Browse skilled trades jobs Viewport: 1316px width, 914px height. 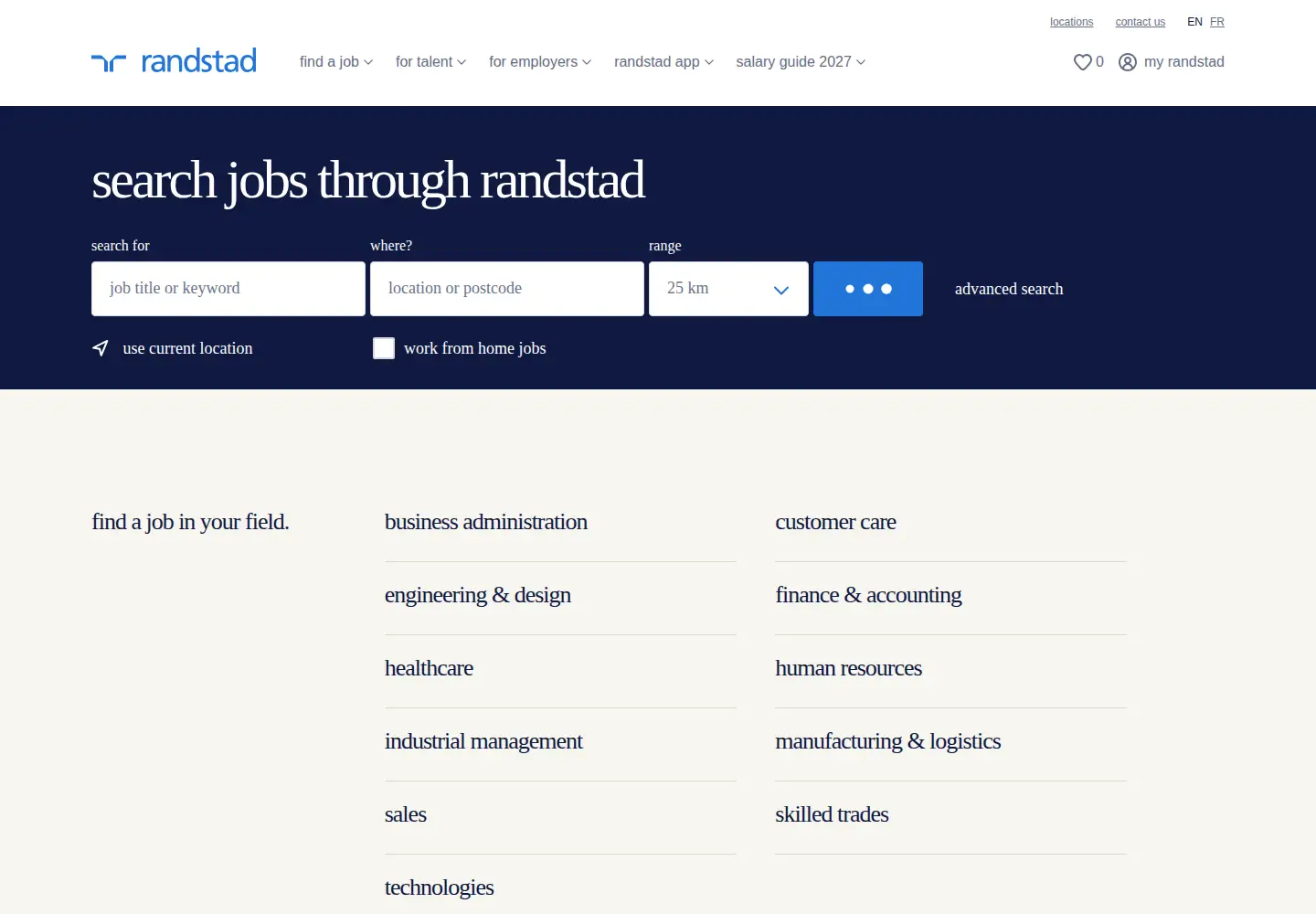pos(832,814)
